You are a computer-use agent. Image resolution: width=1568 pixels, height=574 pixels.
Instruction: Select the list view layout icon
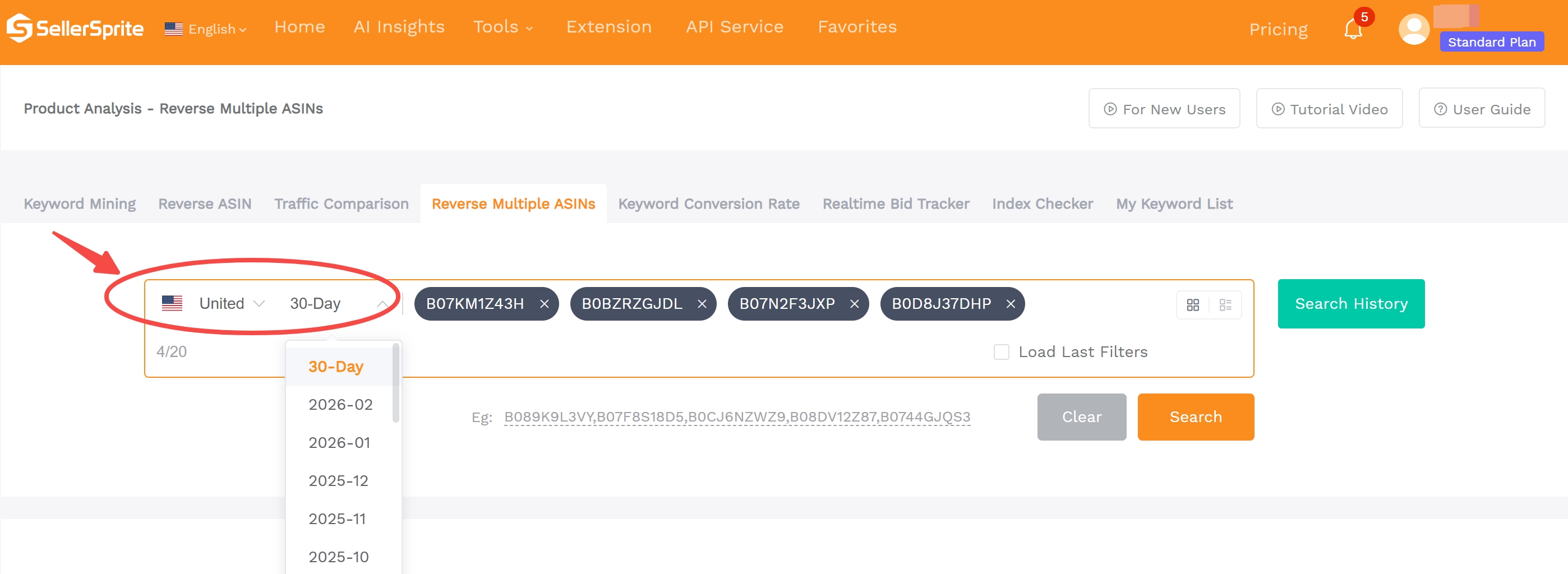pos(1226,304)
